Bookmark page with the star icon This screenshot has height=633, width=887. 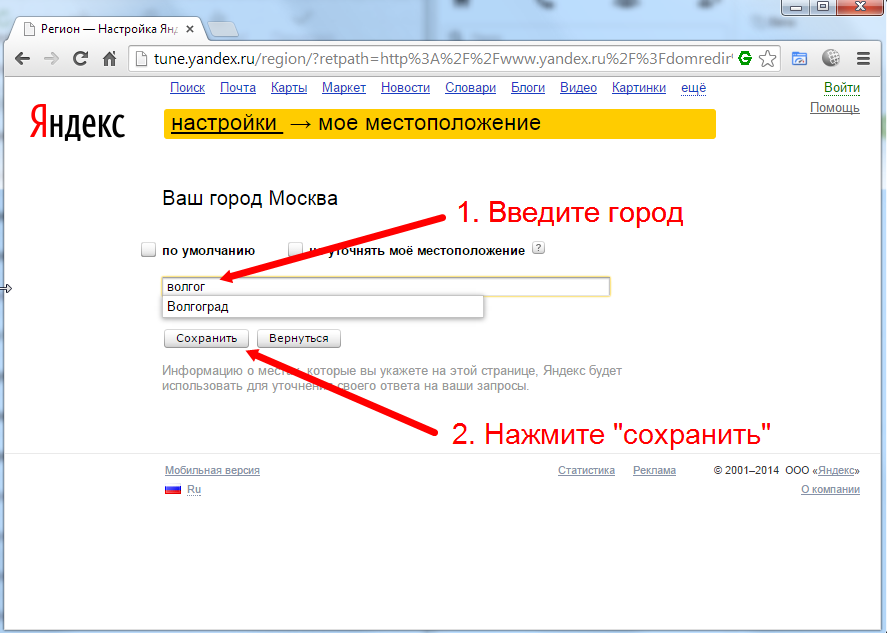pyautogui.click(x=767, y=59)
